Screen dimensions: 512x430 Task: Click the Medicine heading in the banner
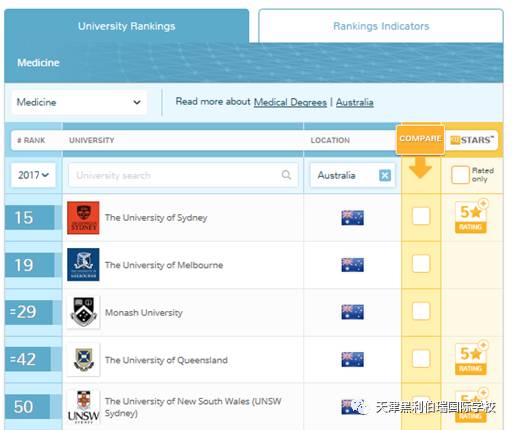coord(38,63)
